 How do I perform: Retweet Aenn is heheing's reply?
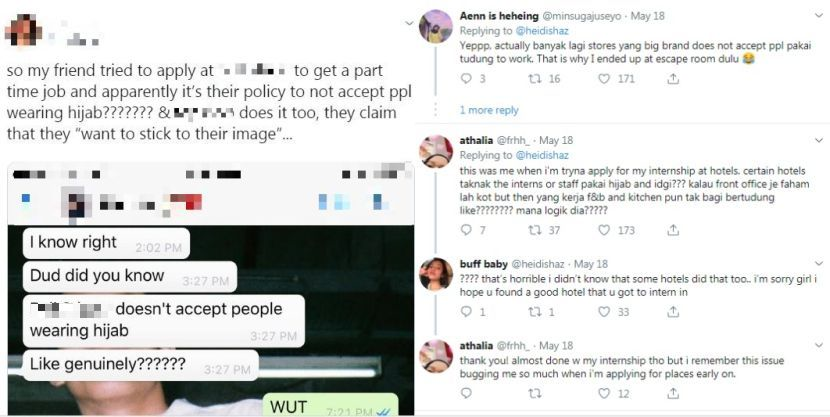click(x=535, y=79)
